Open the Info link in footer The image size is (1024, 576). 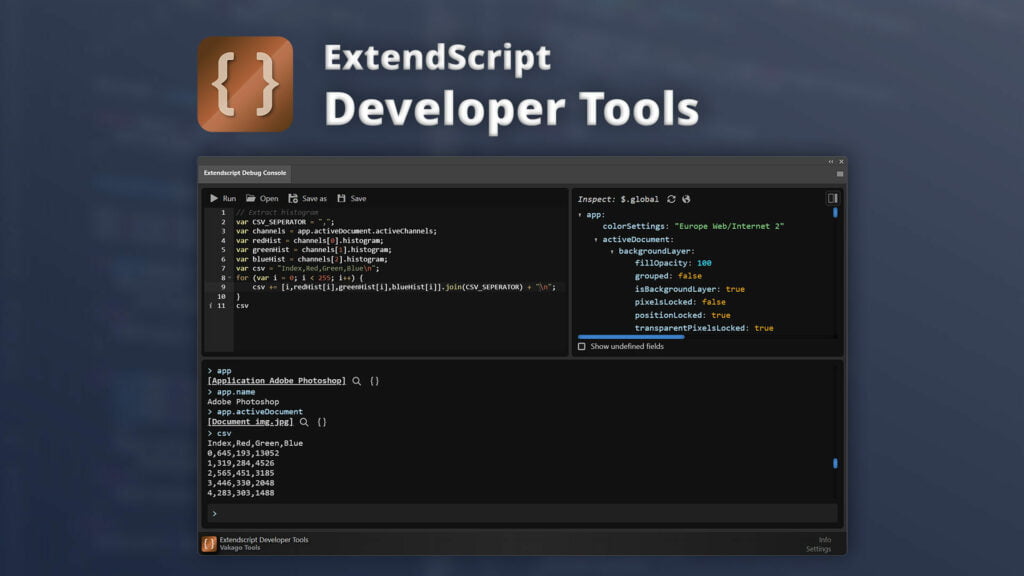tap(824, 539)
